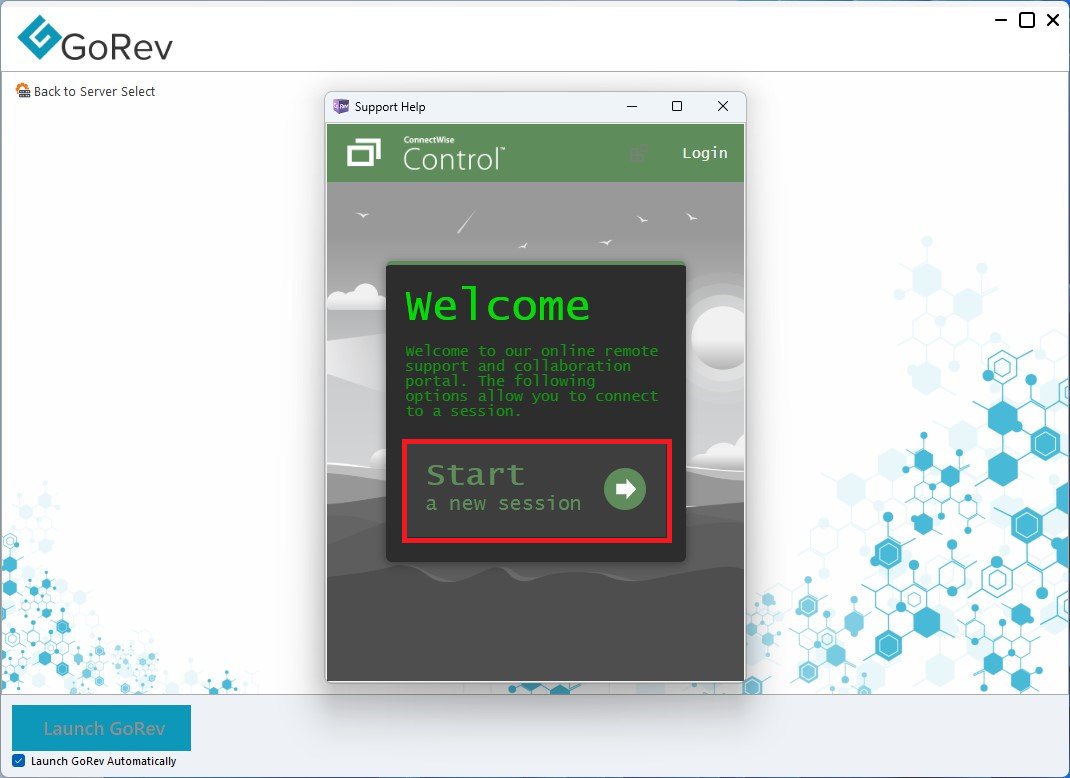Viewport: 1070px width, 778px height.
Task: Click the server icon beside Back to Server Select
Action: coord(23,91)
